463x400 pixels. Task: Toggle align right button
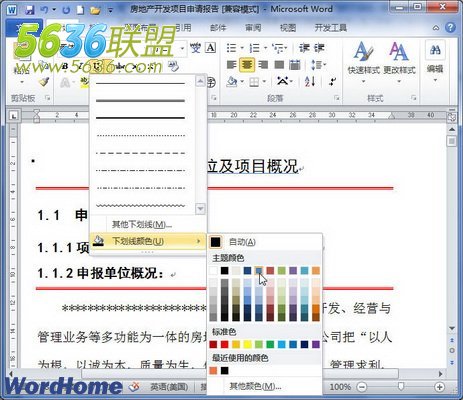(x=263, y=65)
